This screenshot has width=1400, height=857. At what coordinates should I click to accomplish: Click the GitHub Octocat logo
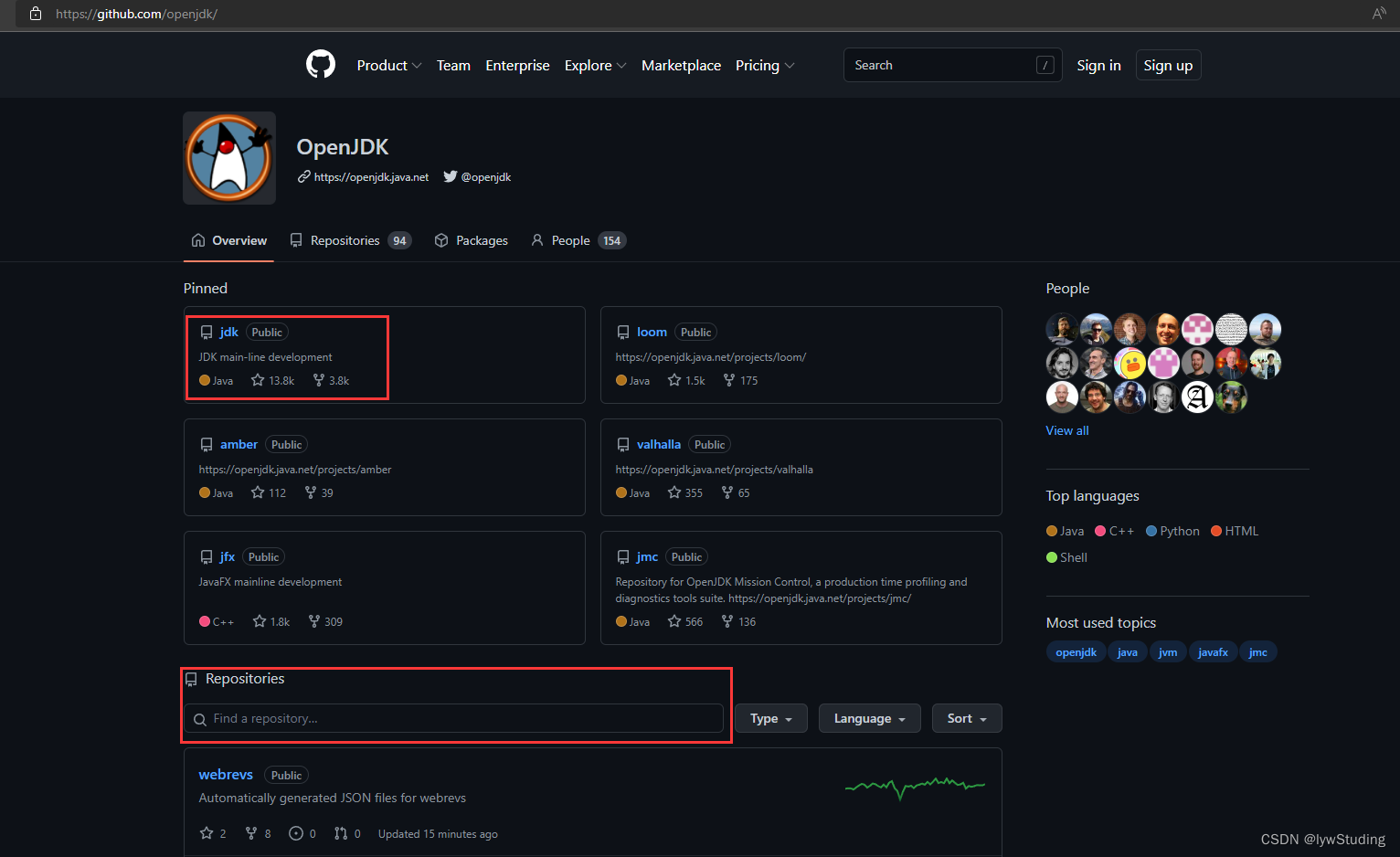point(321,65)
